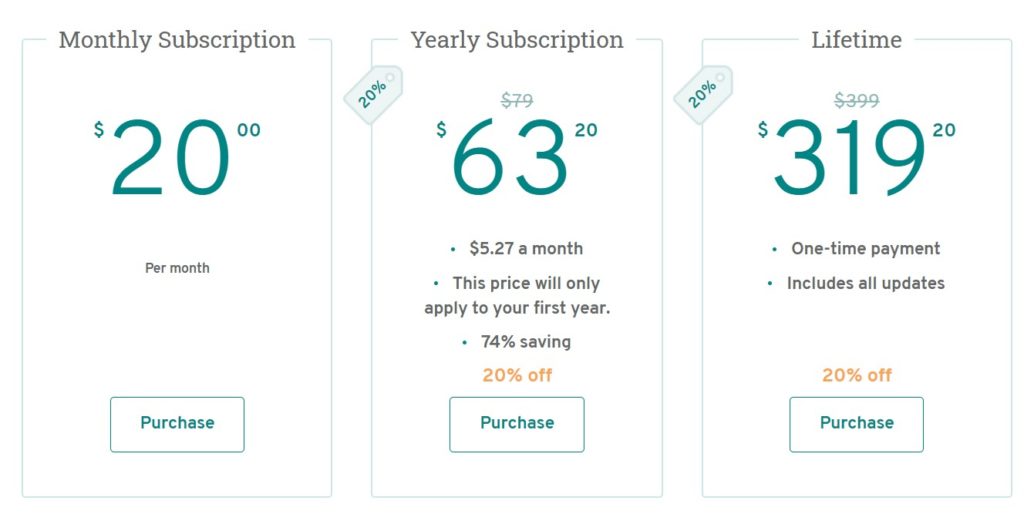The image size is (1024, 514).
Task: Click the $63.20 yearly price
Action: [517, 157]
